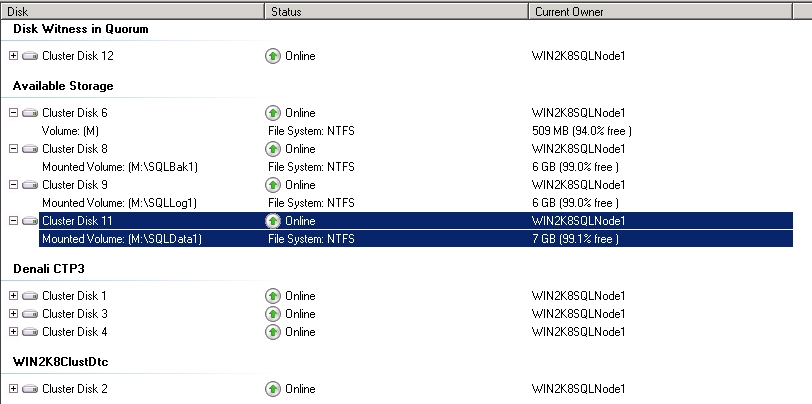The image size is (812, 404).
Task: Click the Cluster Disk 12 drive icon
Action: (x=30, y=56)
